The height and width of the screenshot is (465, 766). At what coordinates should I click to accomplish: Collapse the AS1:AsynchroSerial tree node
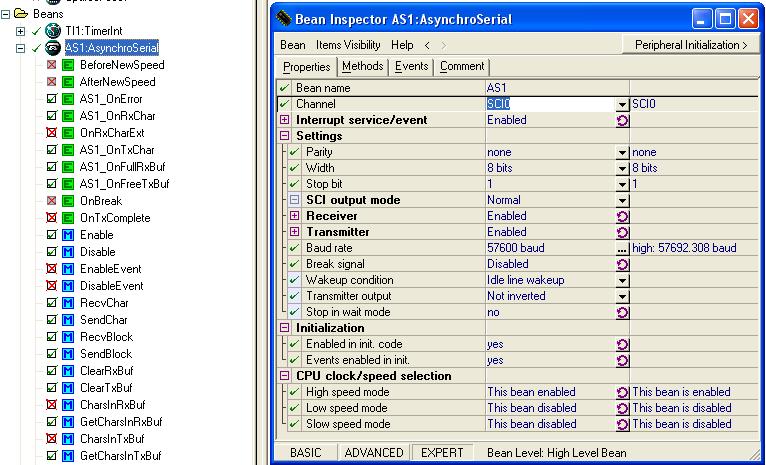pos(20,48)
